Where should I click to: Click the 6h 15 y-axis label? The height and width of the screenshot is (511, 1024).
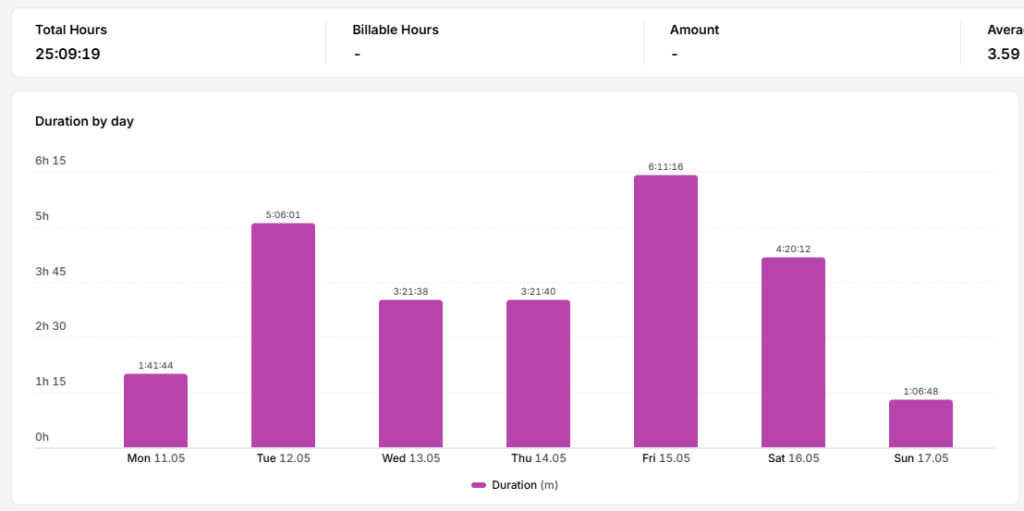51,161
